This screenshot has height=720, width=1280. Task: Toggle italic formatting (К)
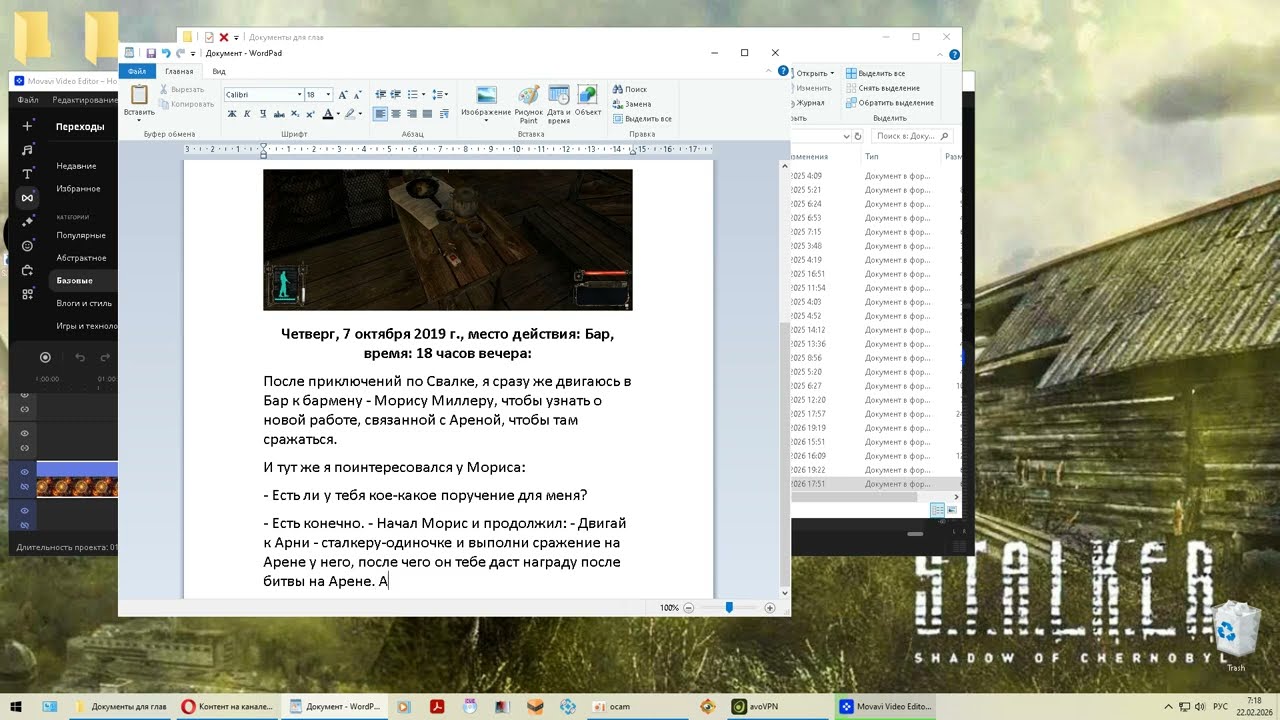(x=247, y=114)
